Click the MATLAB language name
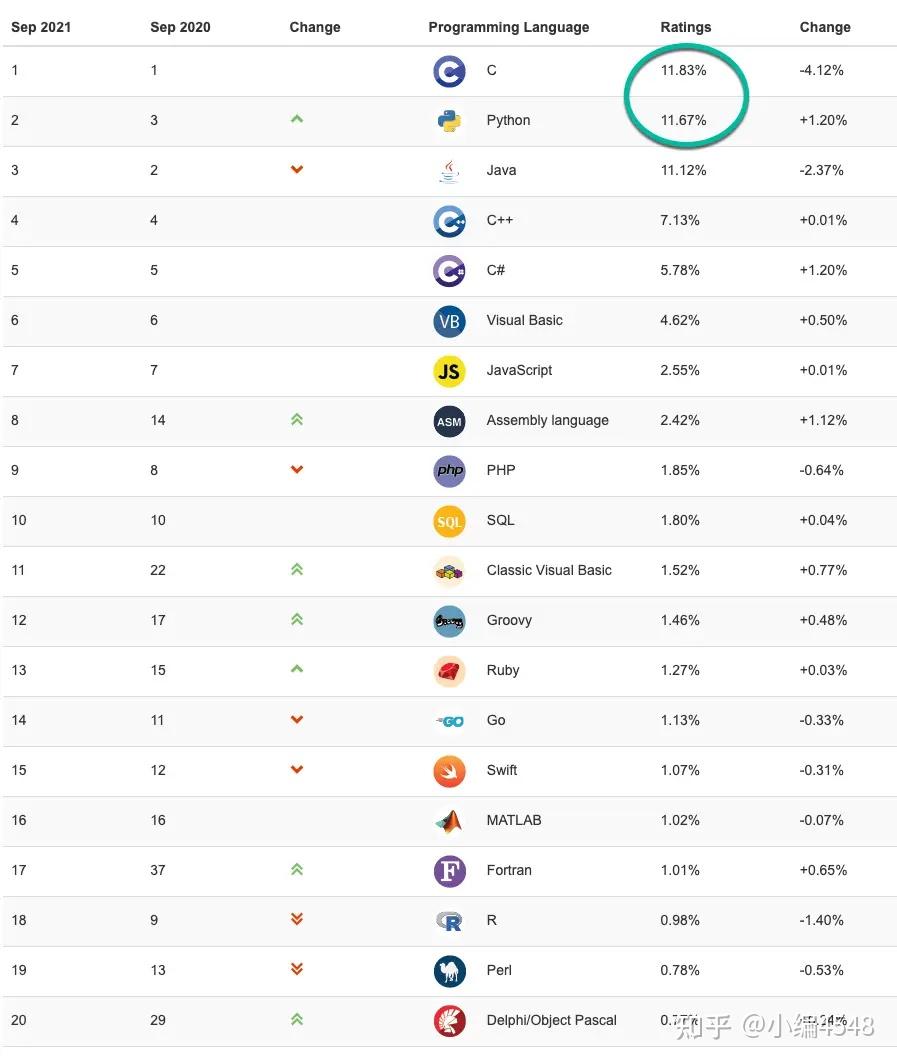This screenshot has height=1063, width=897. (x=514, y=820)
